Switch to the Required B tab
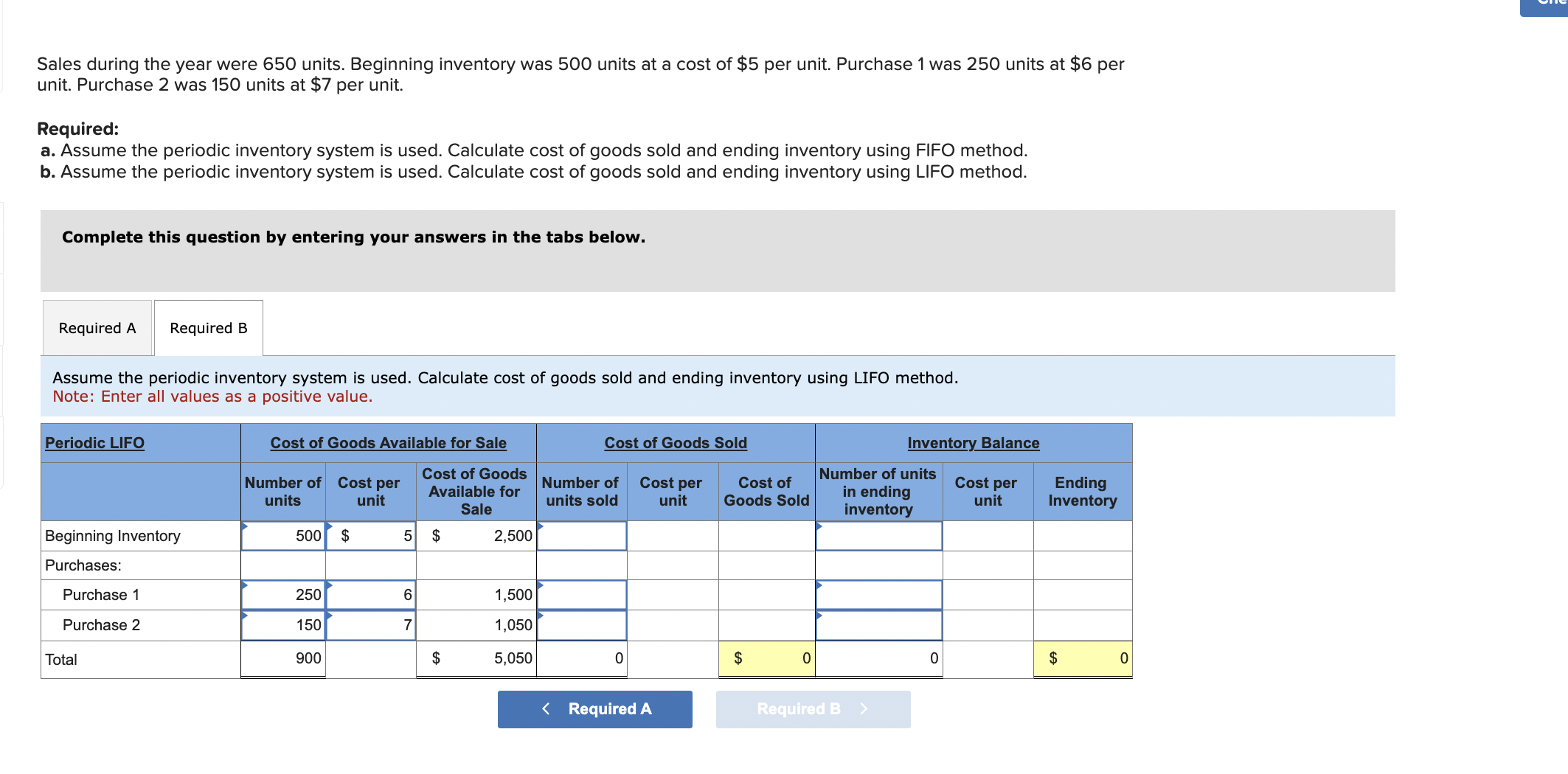This screenshot has width=1568, height=774. [207, 327]
